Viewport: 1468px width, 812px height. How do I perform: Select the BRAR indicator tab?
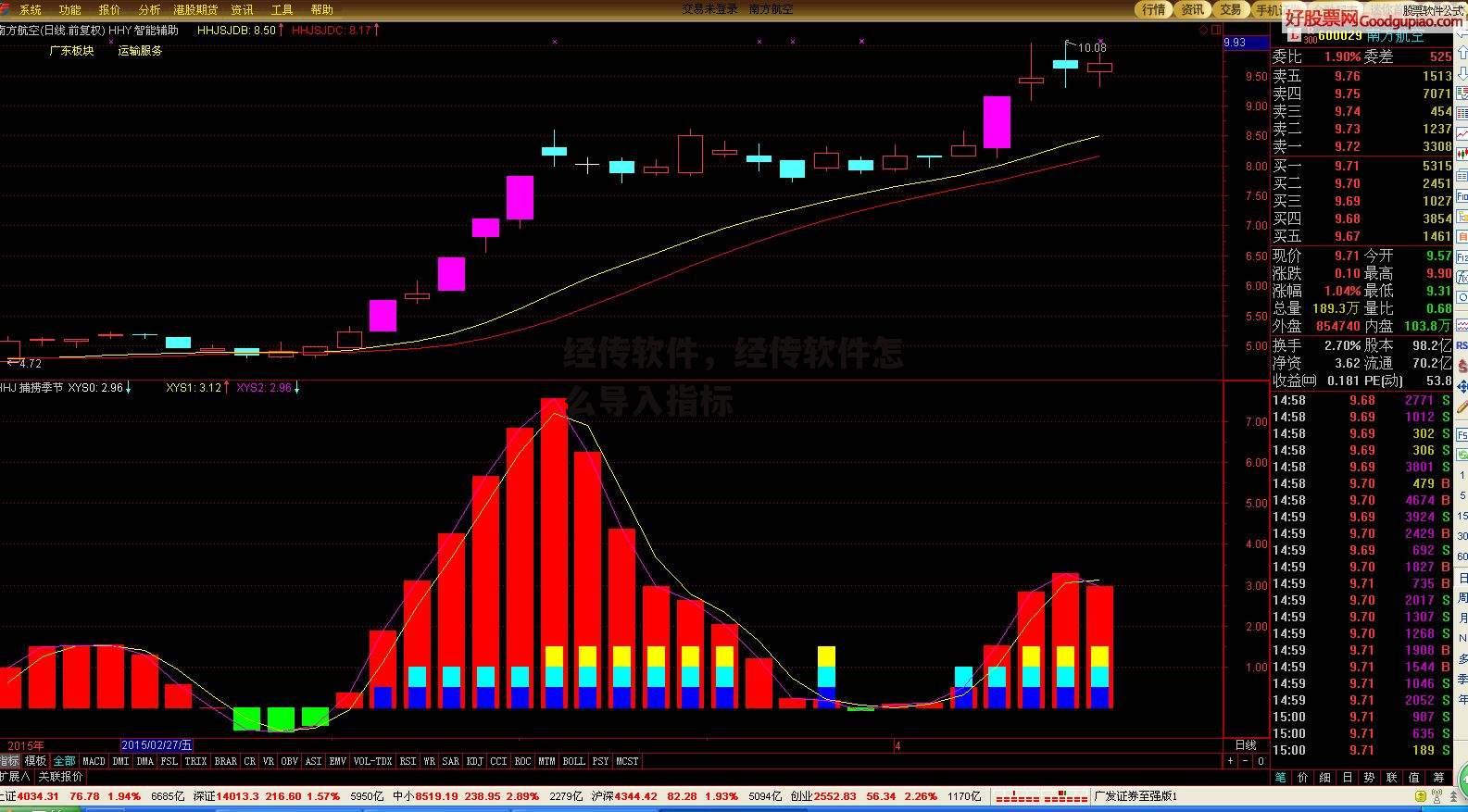pyautogui.click(x=226, y=761)
